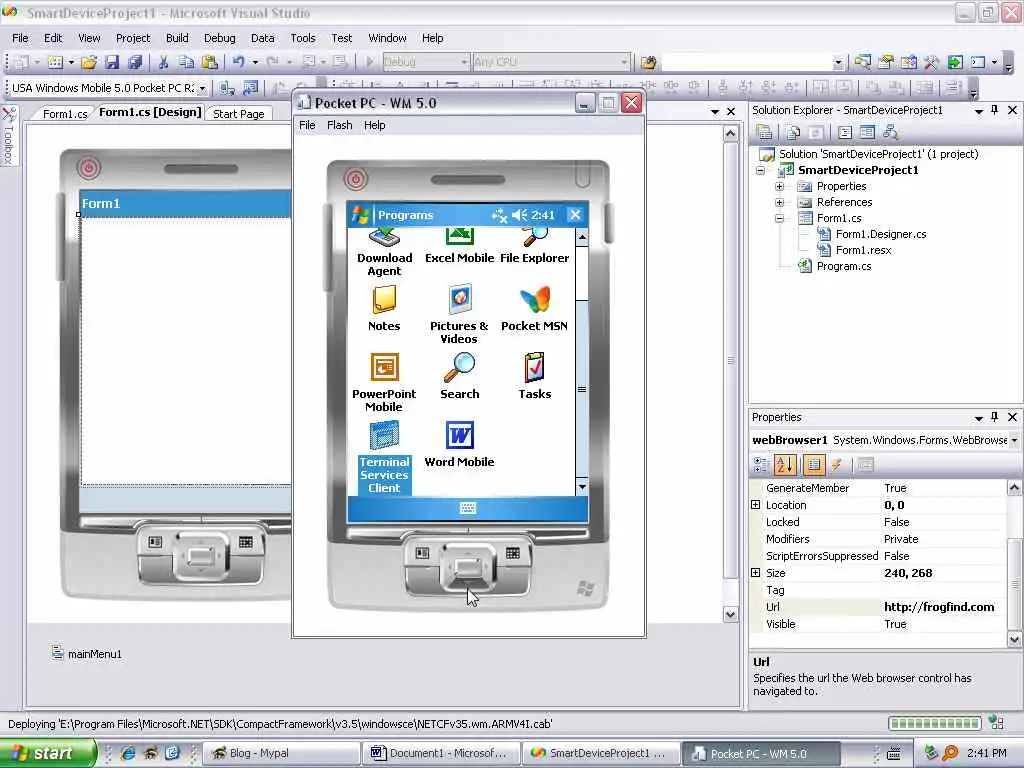Expand the Size property

[756, 573]
